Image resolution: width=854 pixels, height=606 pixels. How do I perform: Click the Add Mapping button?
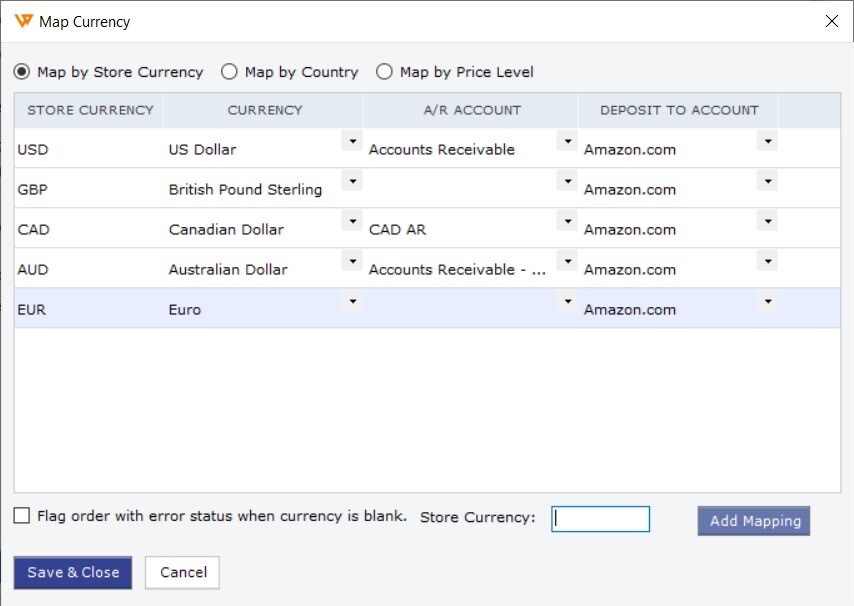pos(754,521)
